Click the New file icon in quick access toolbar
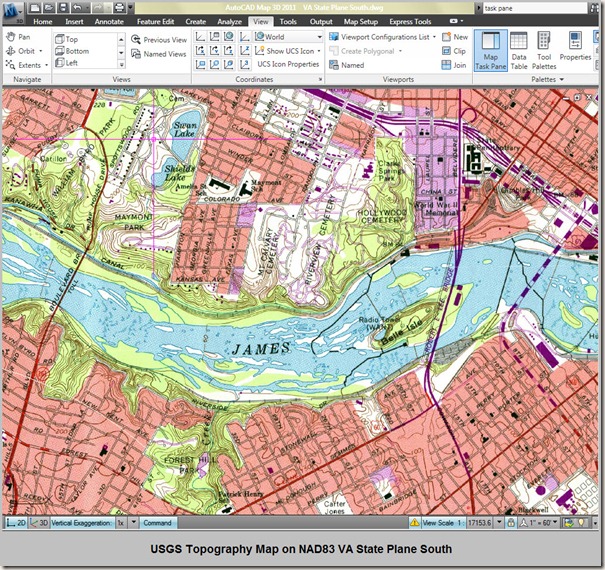Viewport: 605px width, 570px height. pos(35,7)
